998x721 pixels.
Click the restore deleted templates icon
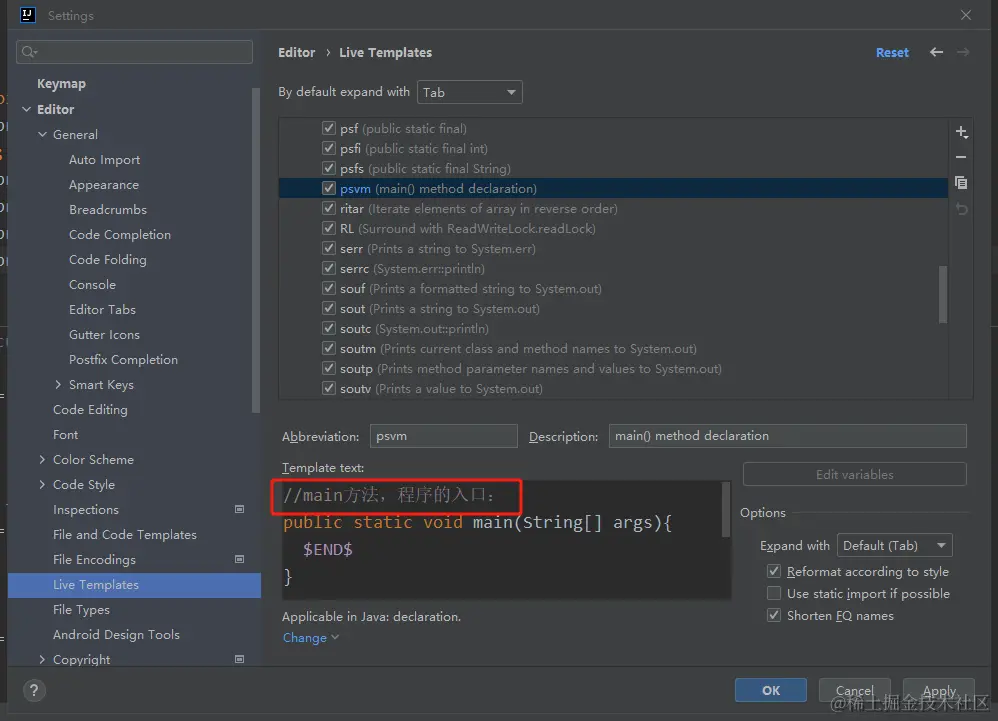[961, 209]
